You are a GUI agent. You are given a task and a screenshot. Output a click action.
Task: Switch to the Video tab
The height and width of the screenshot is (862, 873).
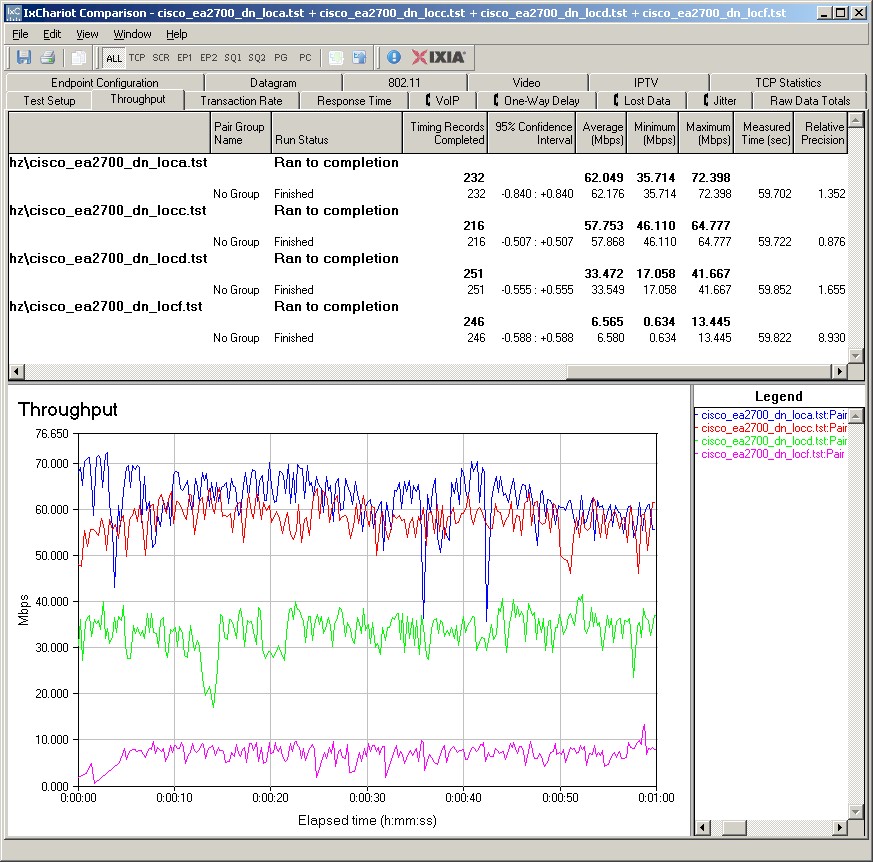click(x=527, y=82)
